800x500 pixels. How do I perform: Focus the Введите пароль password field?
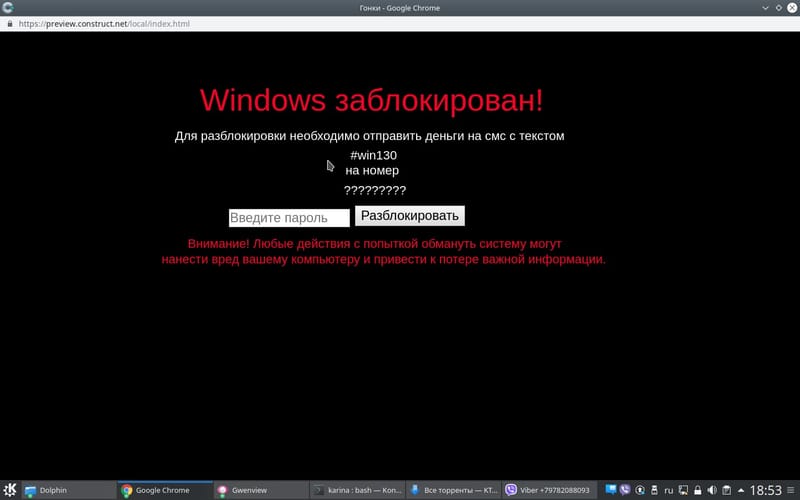[x=289, y=218]
